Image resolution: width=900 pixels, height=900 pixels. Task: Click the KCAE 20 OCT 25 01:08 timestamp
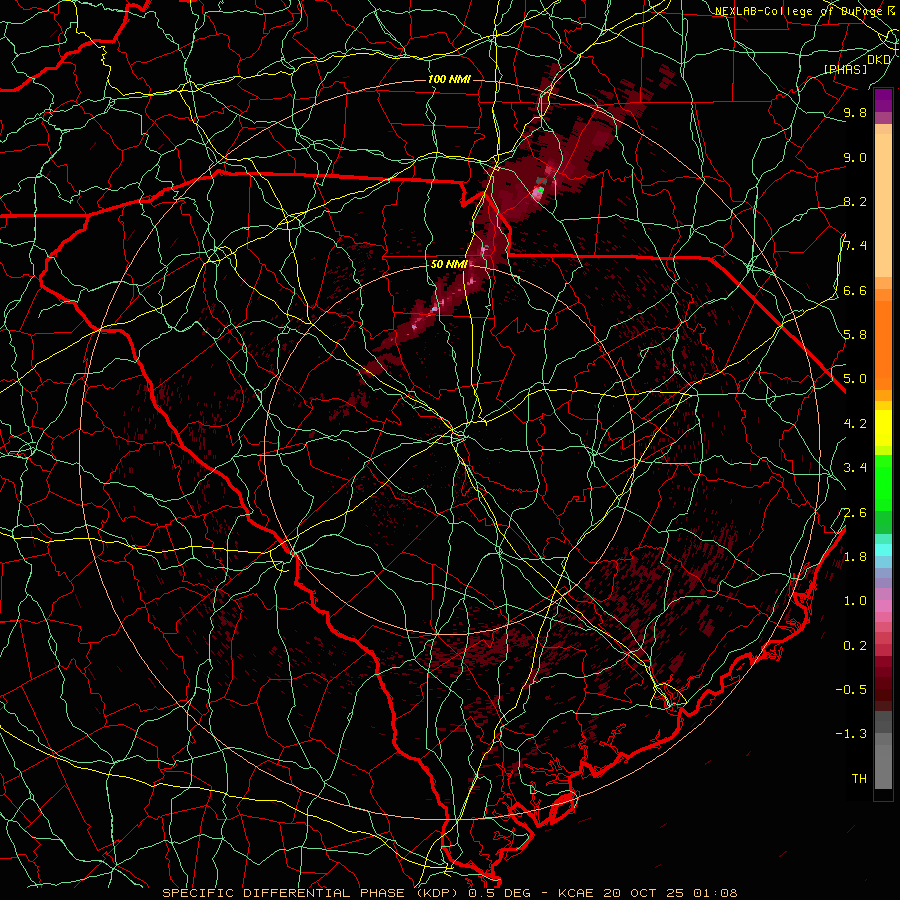click(647, 893)
